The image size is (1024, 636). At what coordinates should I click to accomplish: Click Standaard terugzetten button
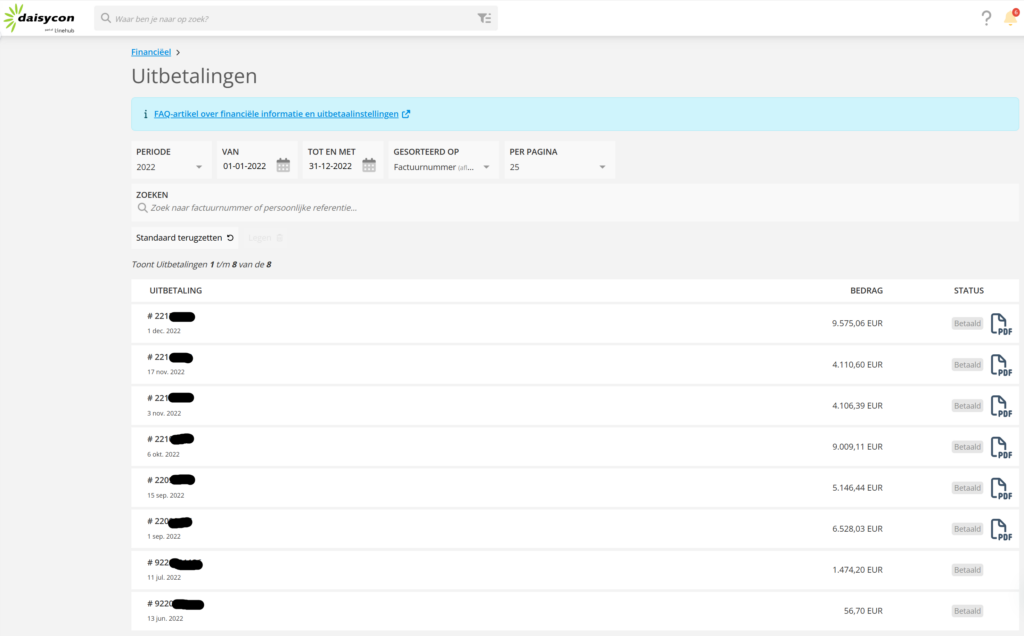tap(185, 237)
